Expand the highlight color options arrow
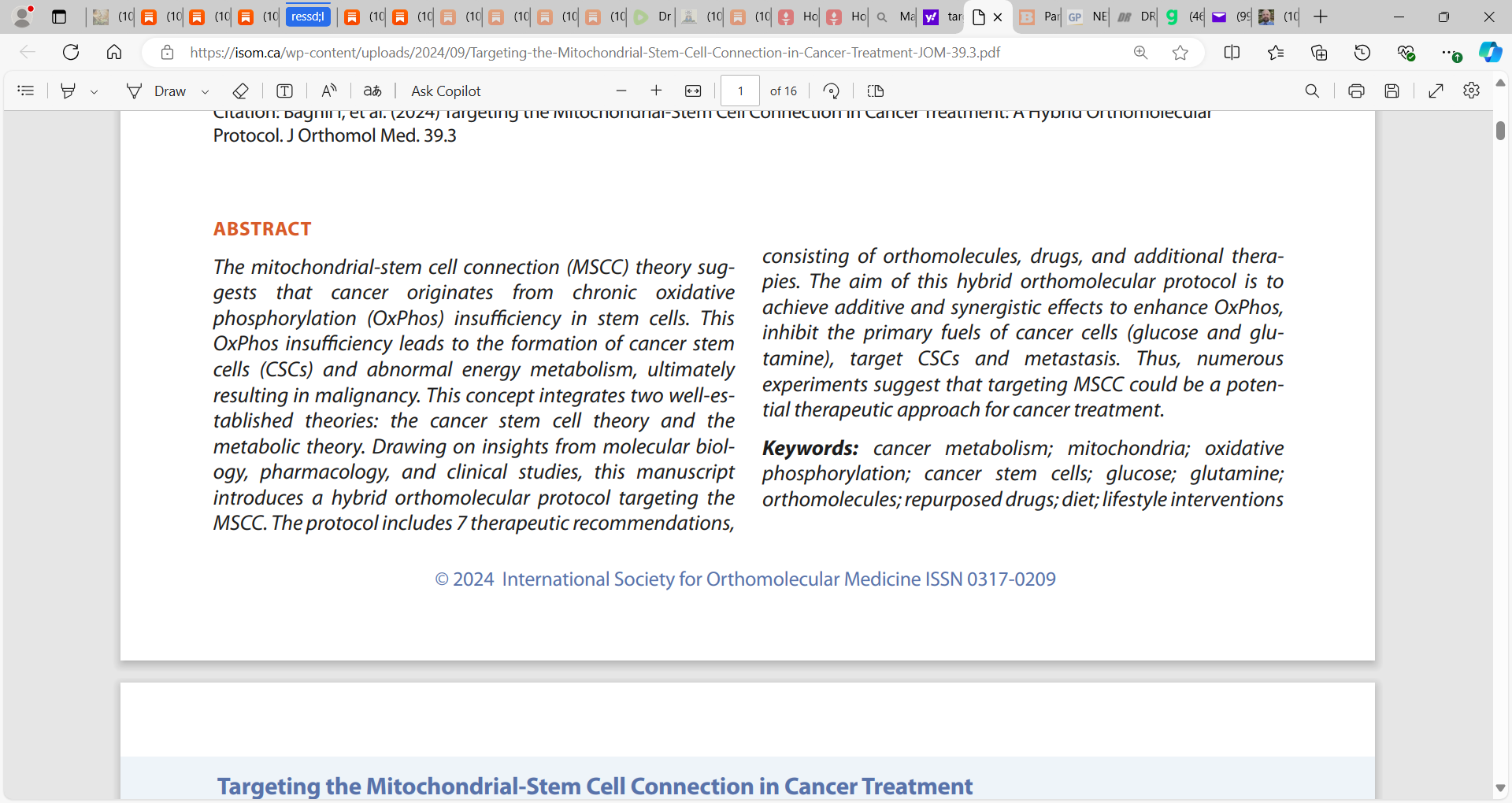Screen dimensions: 1512x803 pyautogui.click(x=94, y=91)
